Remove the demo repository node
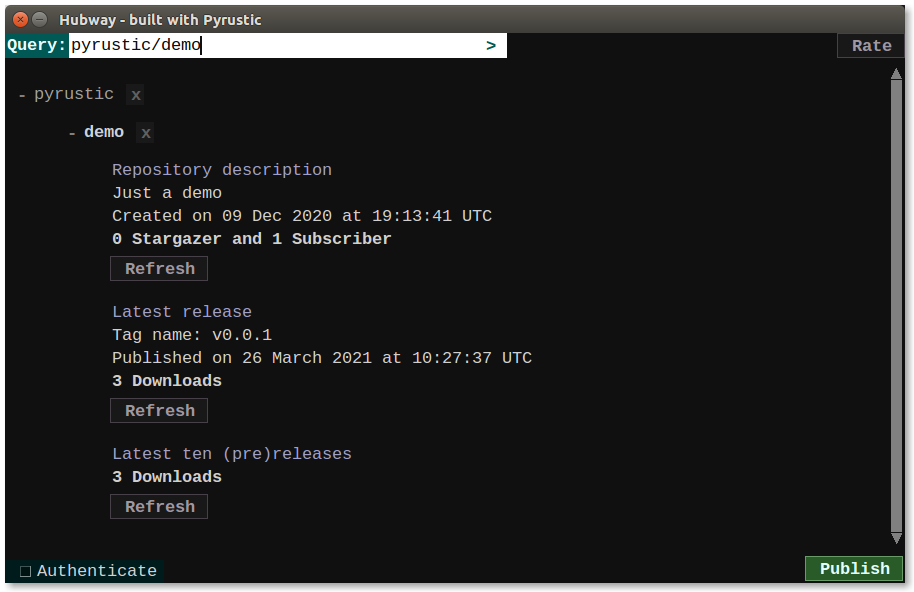914x592 pixels. [x=146, y=133]
